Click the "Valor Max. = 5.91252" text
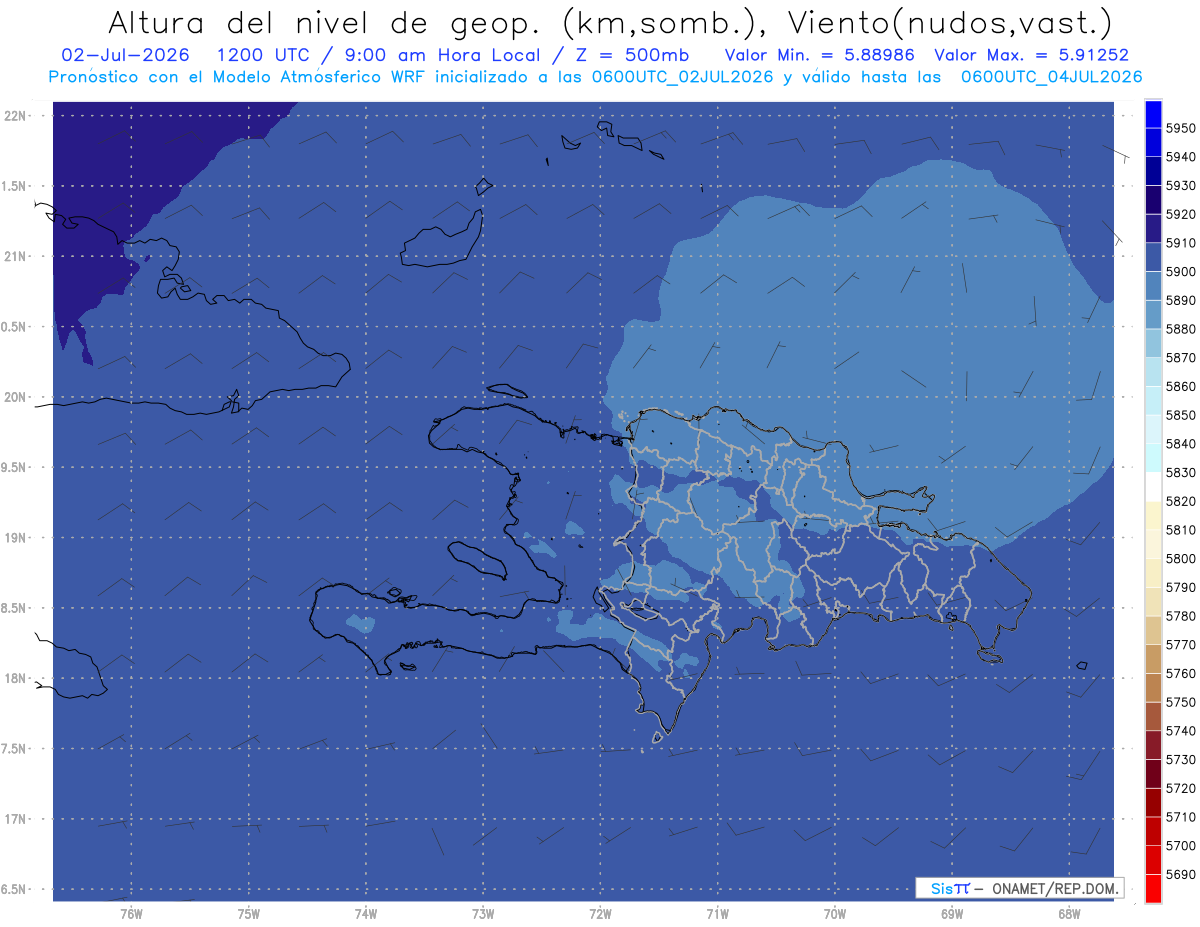This screenshot has height=927, width=1200. pos(1031,55)
